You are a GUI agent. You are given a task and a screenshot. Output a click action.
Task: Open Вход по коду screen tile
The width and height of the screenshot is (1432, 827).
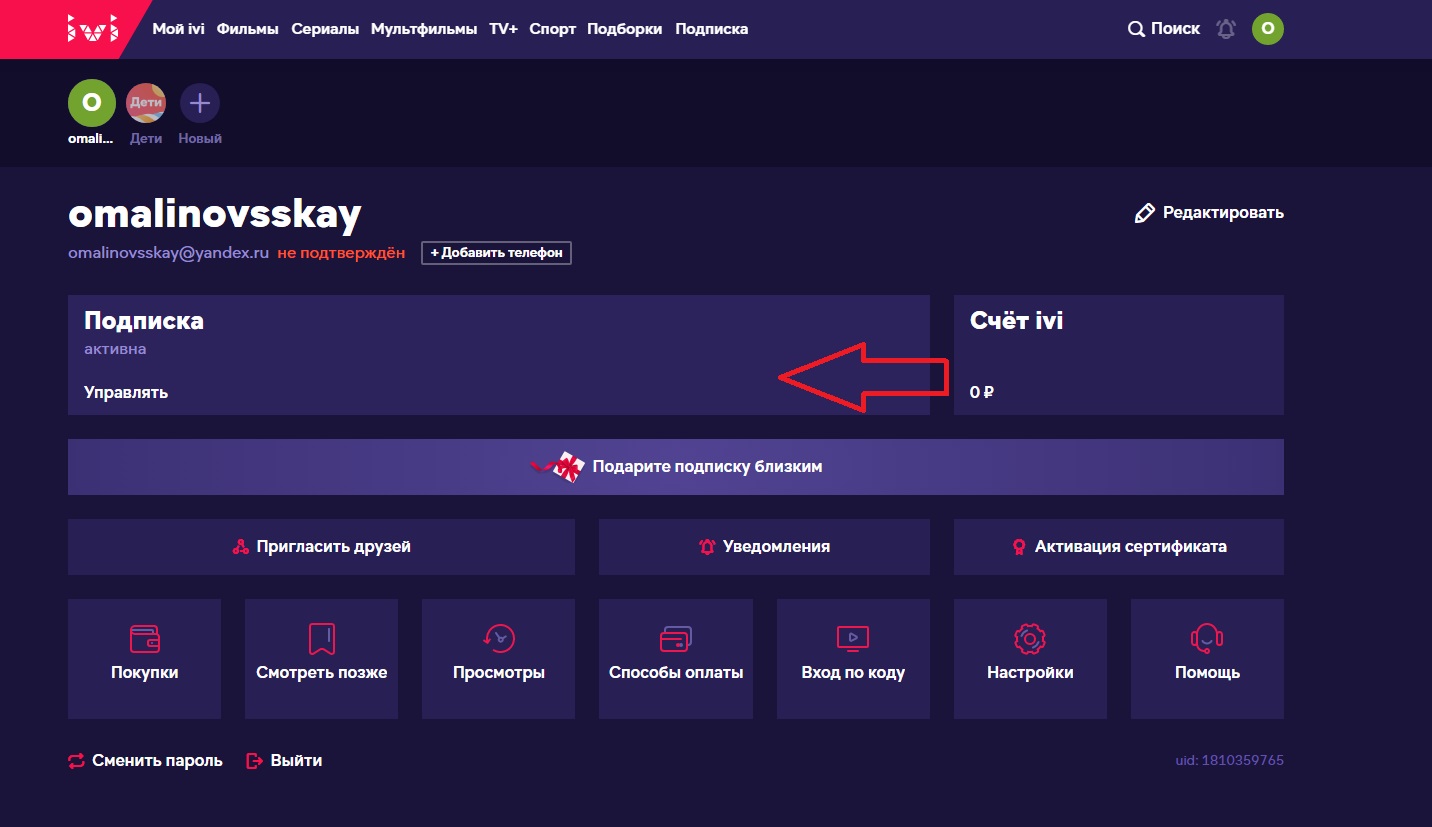(853, 659)
